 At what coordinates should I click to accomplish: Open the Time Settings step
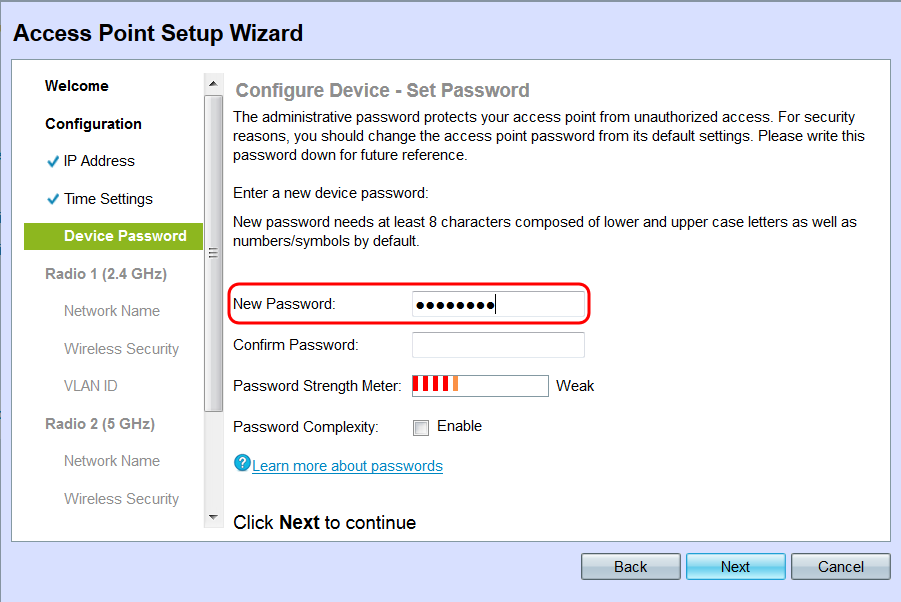tap(108, 199)
